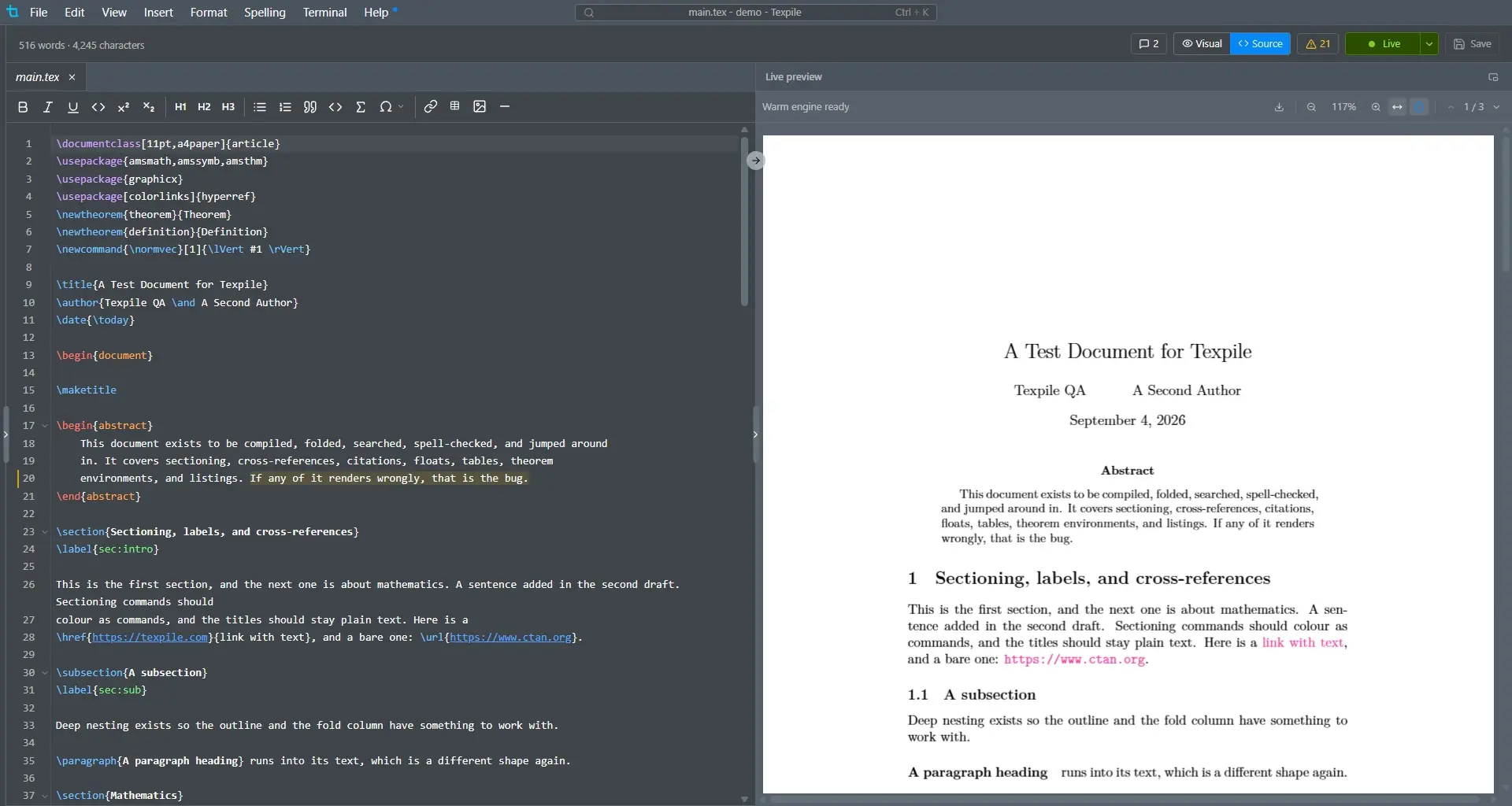Viewport: 1512px width, 806px height.
Task: Pop out the live preview panel
Action: click(1493, 77)
